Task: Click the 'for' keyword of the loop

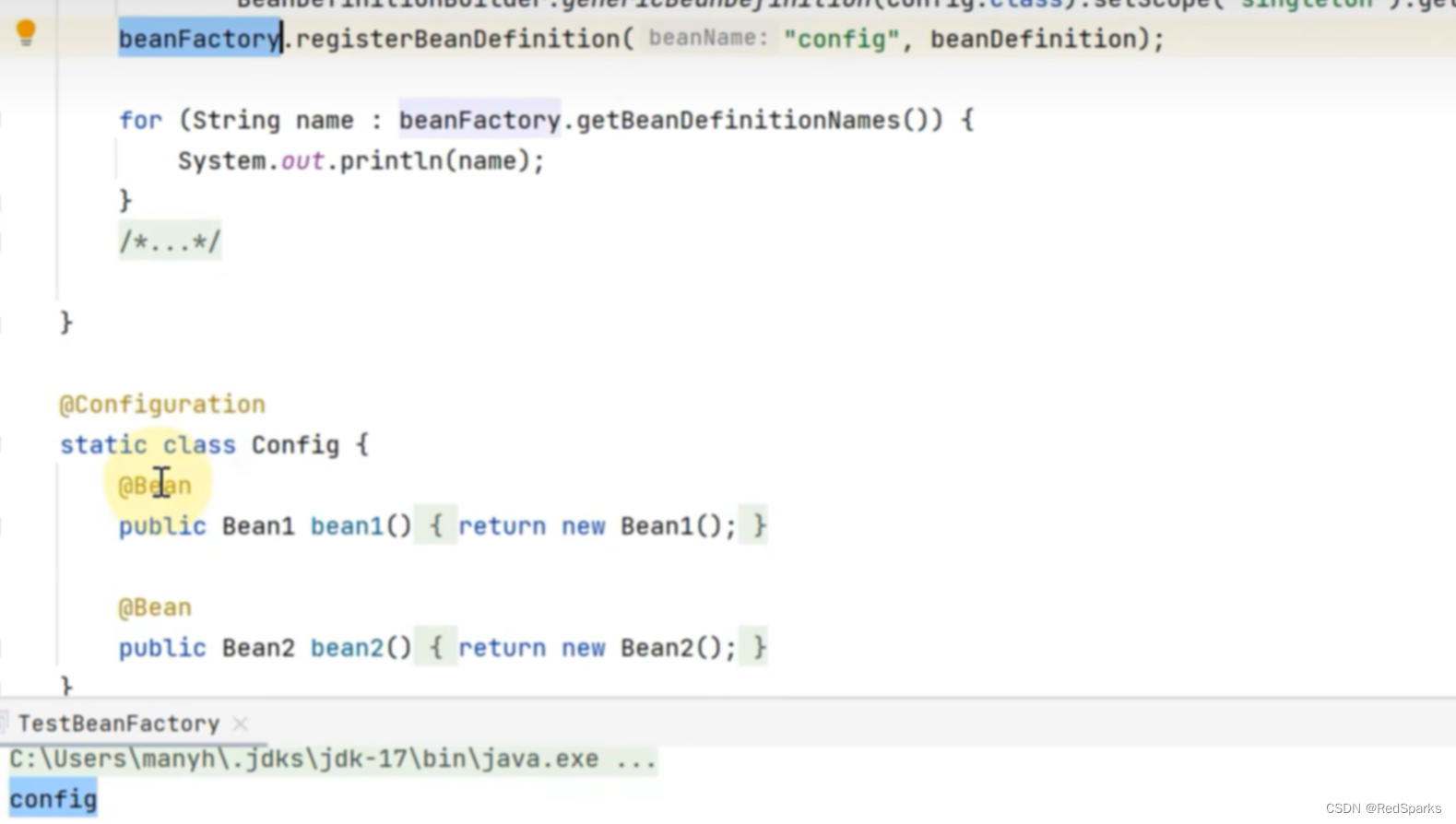Action: [x=140, y=120]
